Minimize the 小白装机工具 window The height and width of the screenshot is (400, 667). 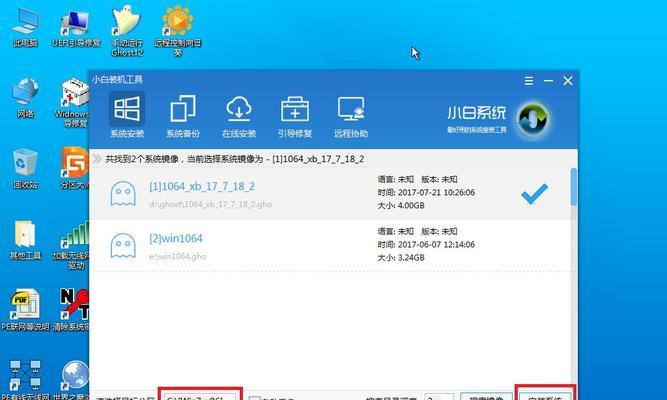(547, 79)
